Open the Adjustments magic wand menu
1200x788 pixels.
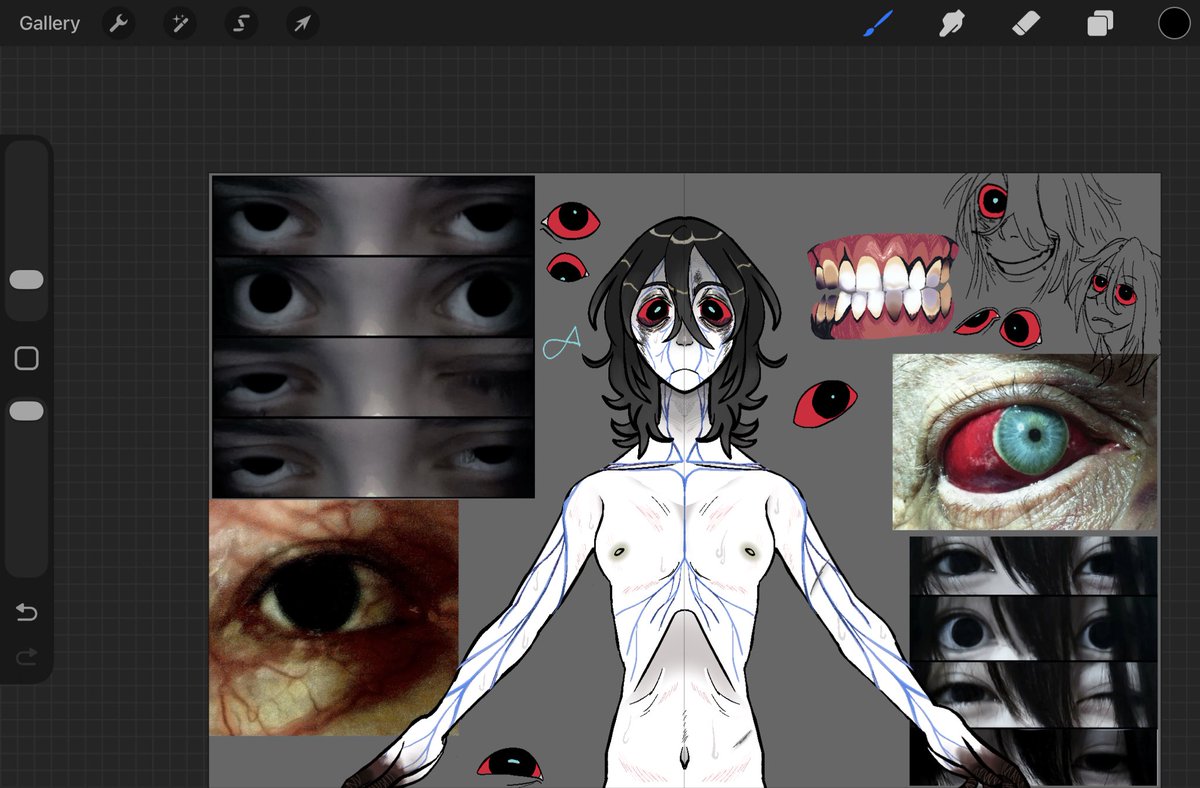point(180,23)
